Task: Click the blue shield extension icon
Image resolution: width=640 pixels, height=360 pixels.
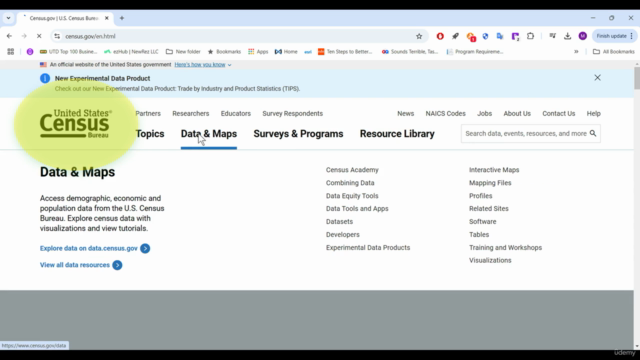Action: click(485, 36)
